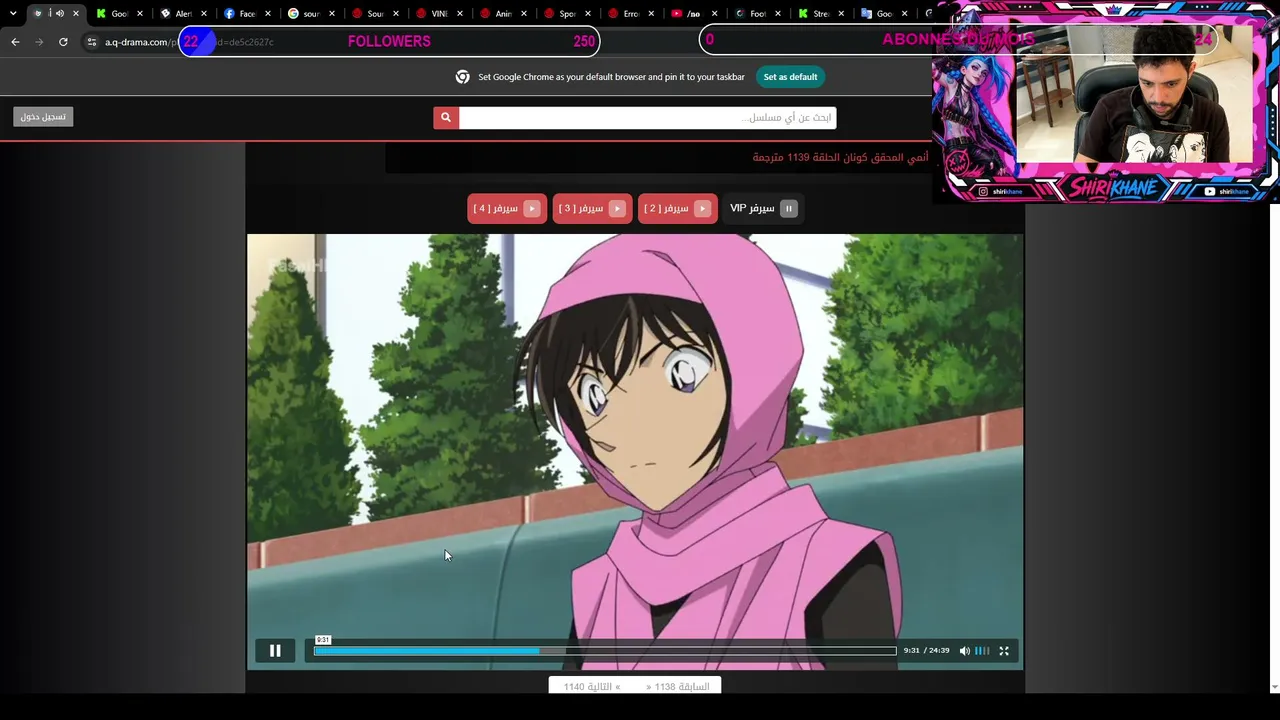The height and width of the screenshot is (720, 1280).
Task: Open previous episode السابقة 1138 link
Action: [x=678, y=687]
